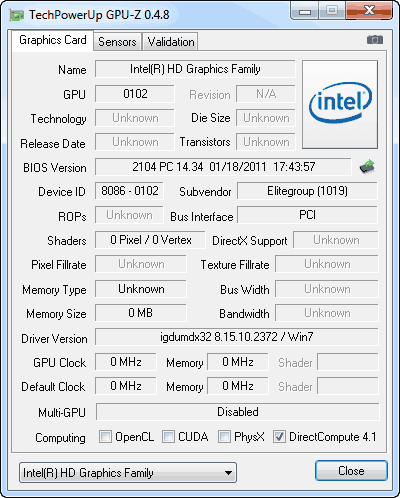
Task: Minimize the GPU-Z window
Action: coord(305,11)
